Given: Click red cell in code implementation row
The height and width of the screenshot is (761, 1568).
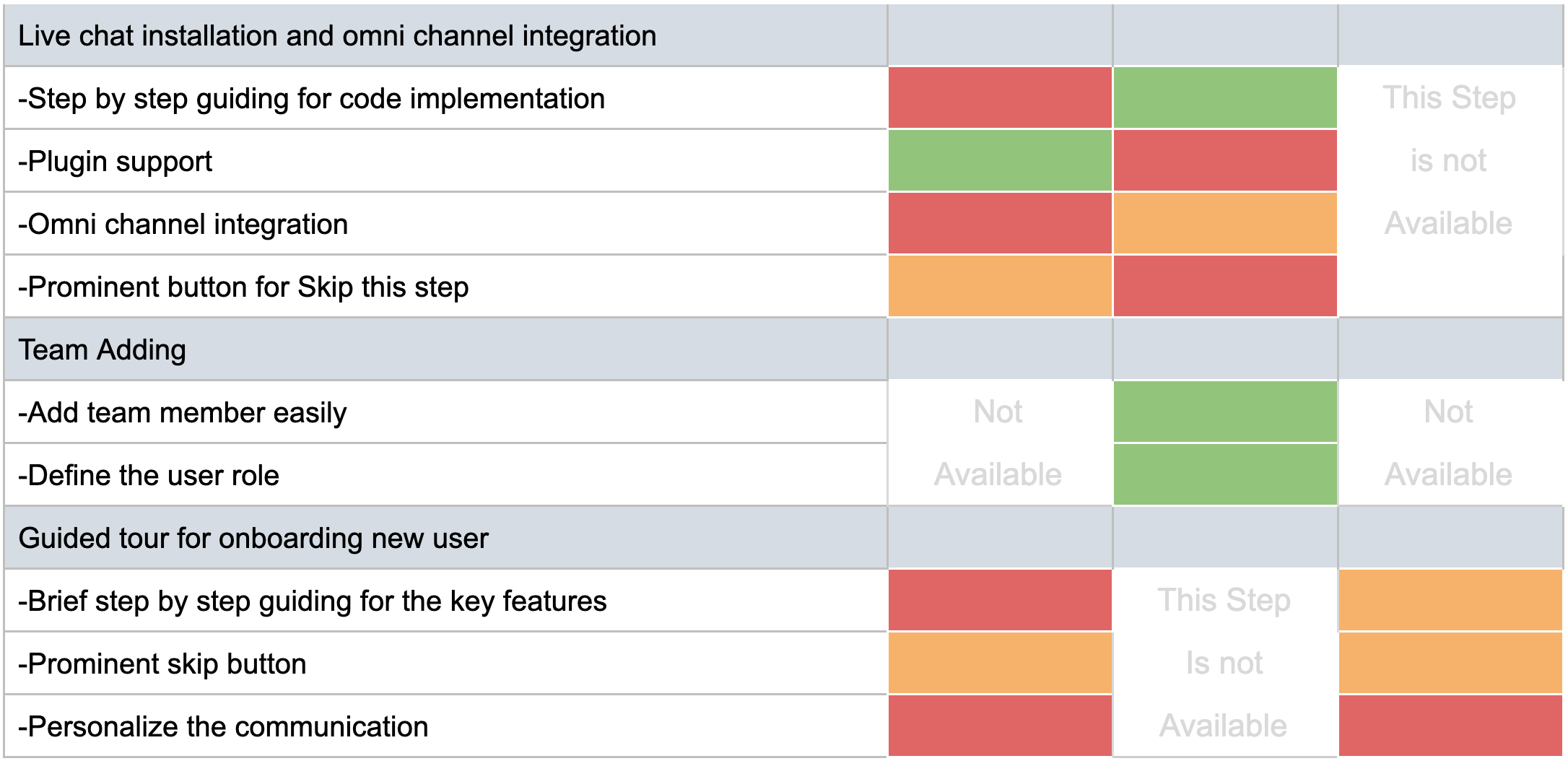Looking at the screenshot, I should point(1000,98).
